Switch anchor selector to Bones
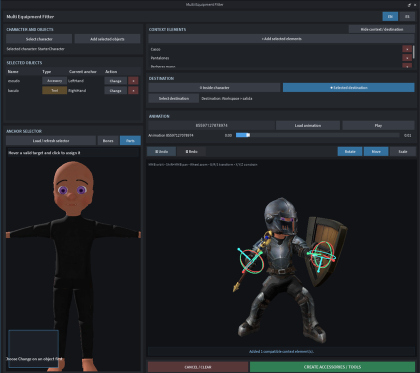The height and width of the screenshot is (373, 420). tap(108, 141)
